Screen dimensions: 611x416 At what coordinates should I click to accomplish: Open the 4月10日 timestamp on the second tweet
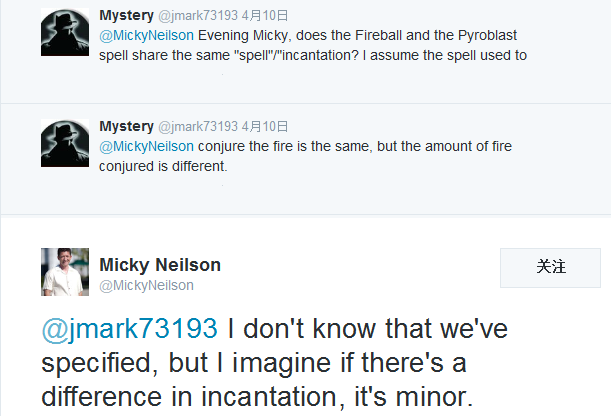[265, 127]
